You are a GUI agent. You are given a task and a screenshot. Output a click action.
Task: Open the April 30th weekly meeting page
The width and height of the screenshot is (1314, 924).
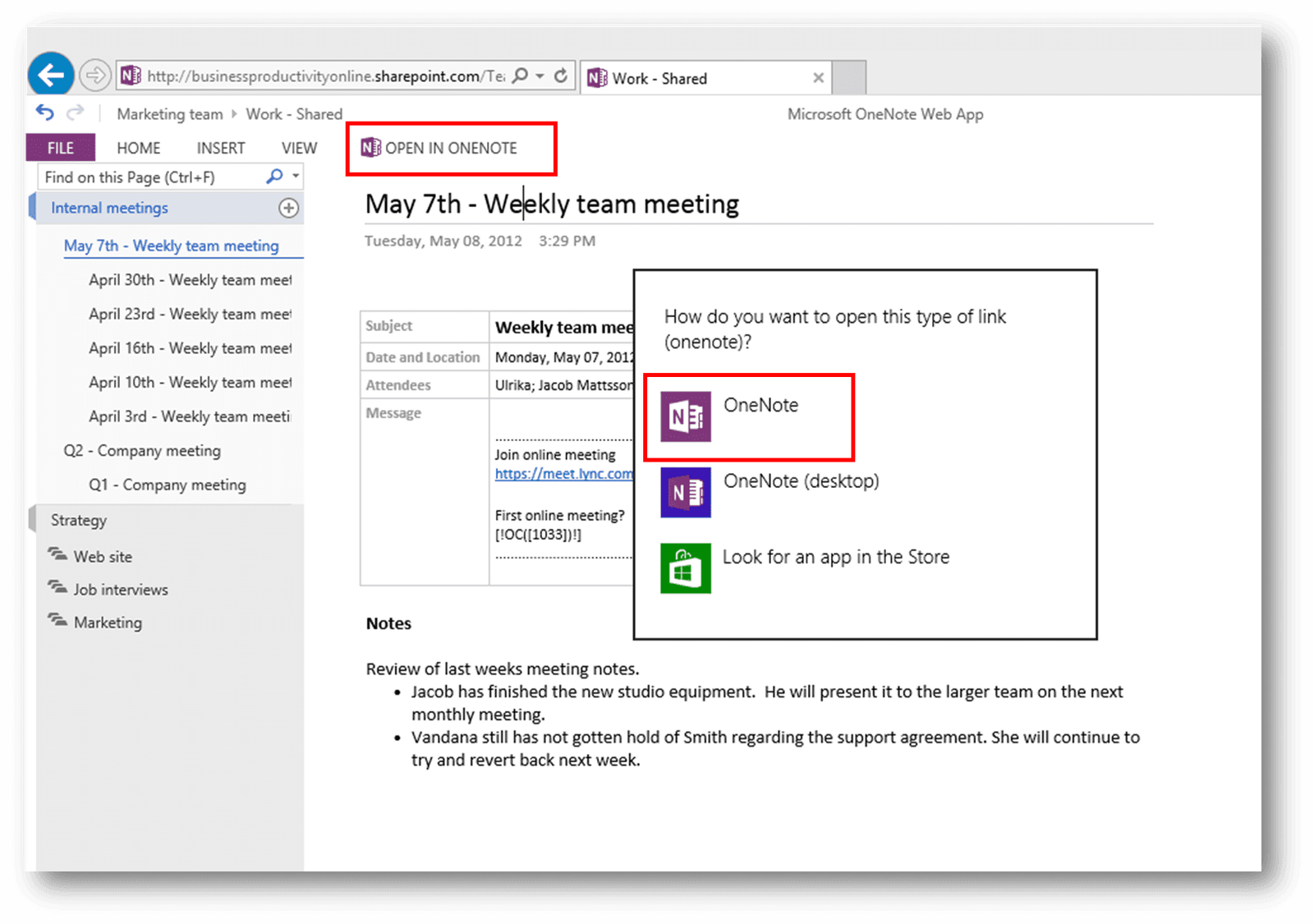pos(191,280)
